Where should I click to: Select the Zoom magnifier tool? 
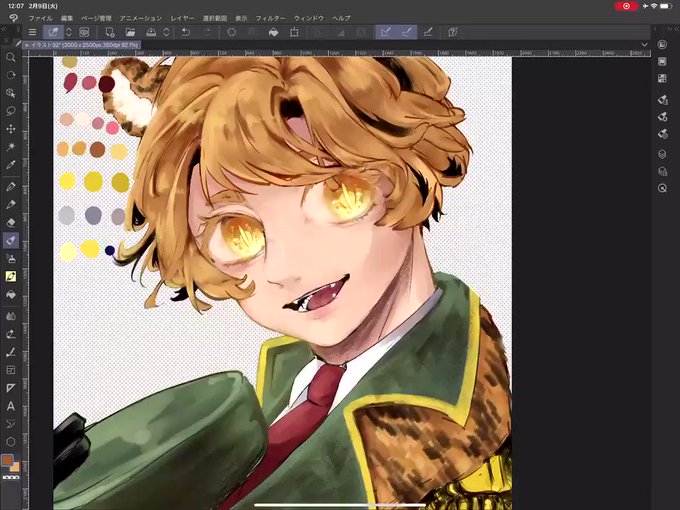(x=11, y=57)
